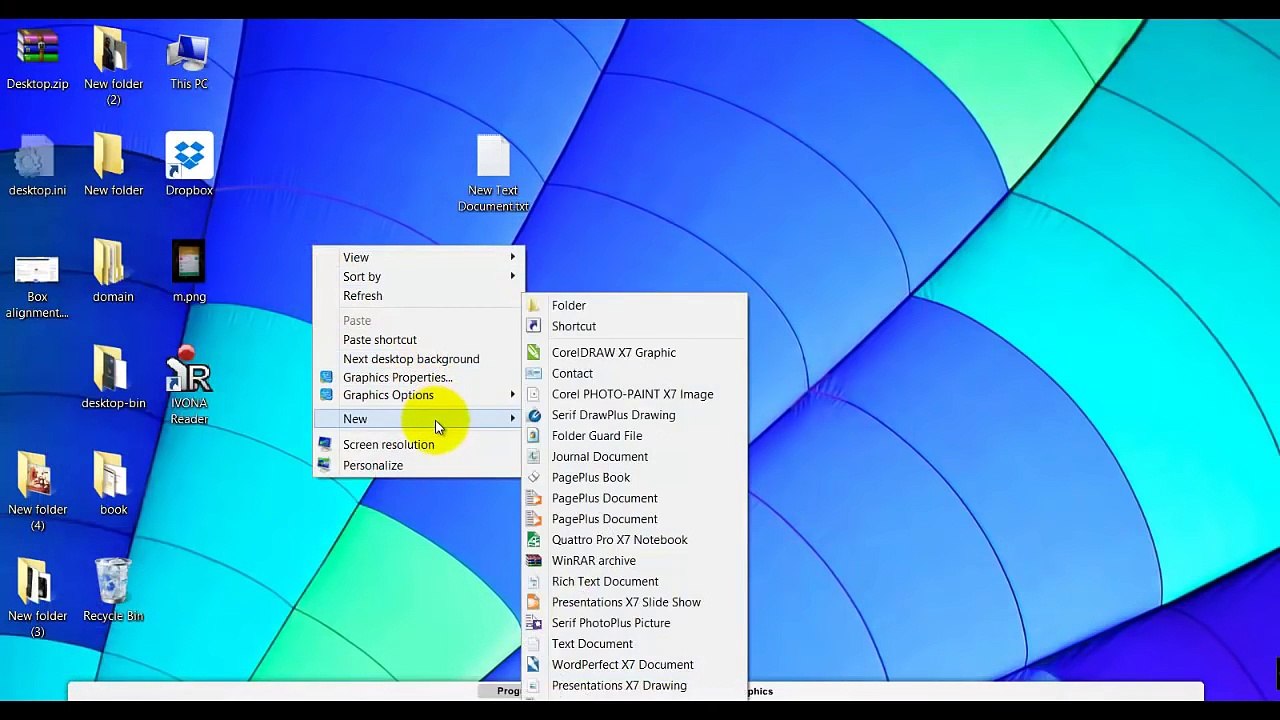Click the Quattro Pro X7 Notebook icon

tap(534, 539)
